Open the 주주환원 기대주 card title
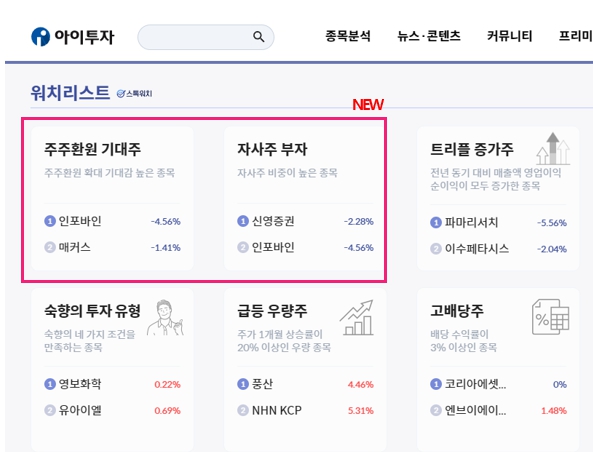This screenshot has width=593, height=452. pyautogui.click(x=93, y=149)
